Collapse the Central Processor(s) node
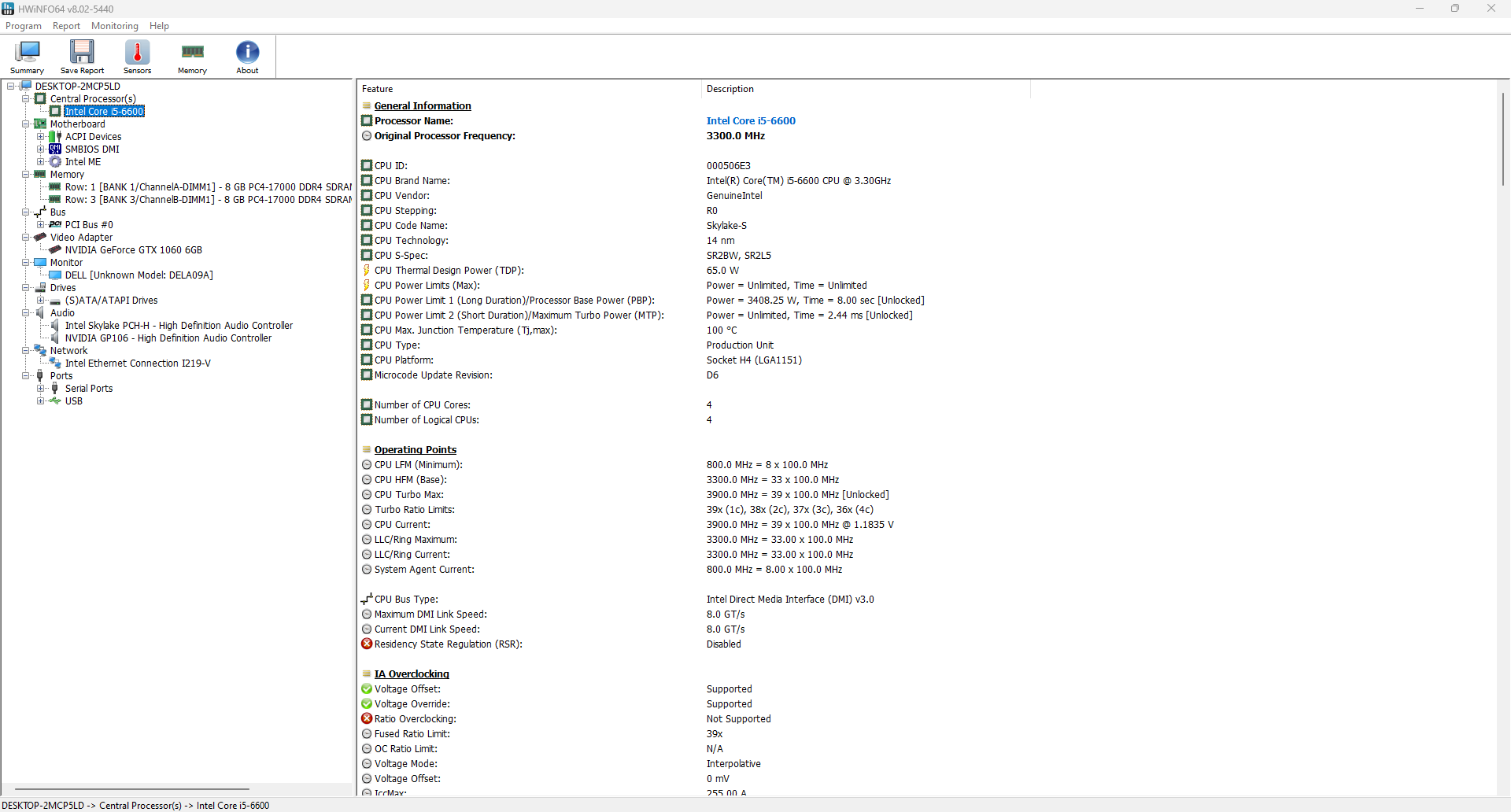 coord(26,98)
